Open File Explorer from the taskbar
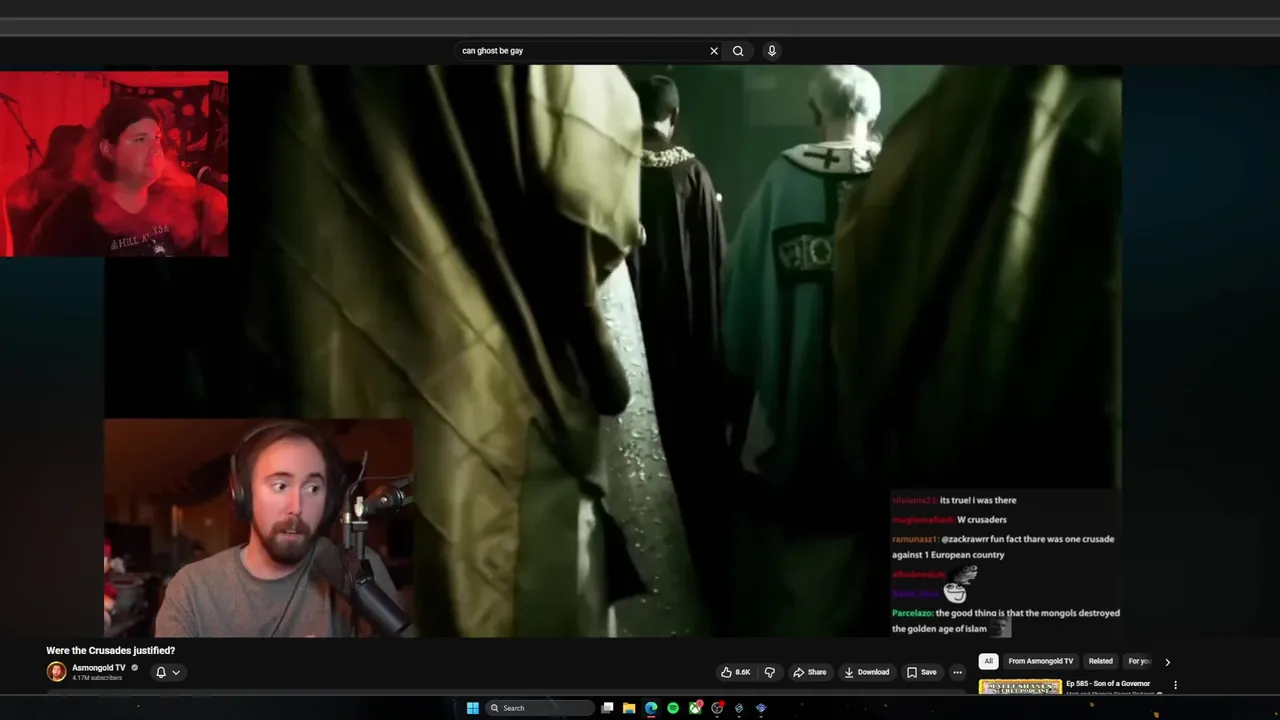 tap(629, 708)
